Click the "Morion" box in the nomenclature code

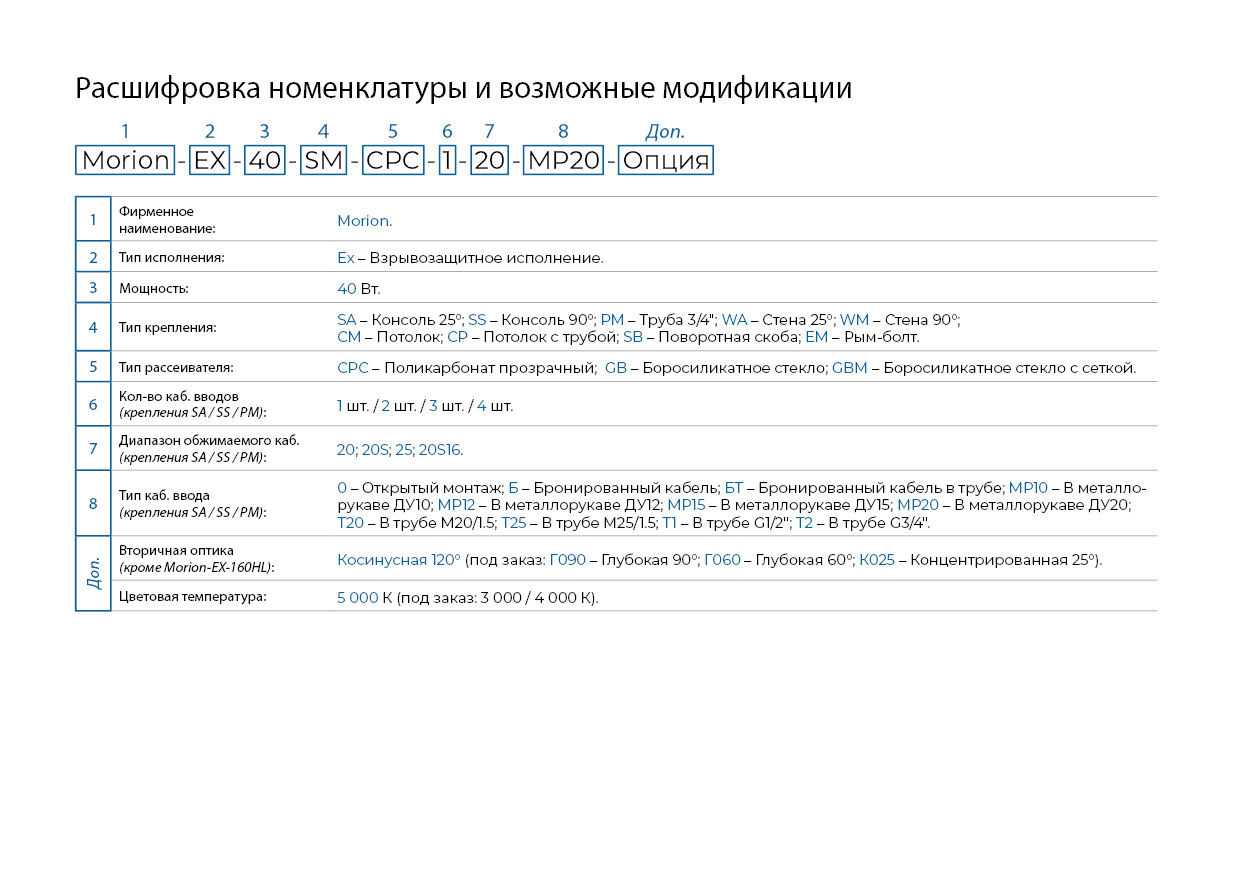pos(125,160)
